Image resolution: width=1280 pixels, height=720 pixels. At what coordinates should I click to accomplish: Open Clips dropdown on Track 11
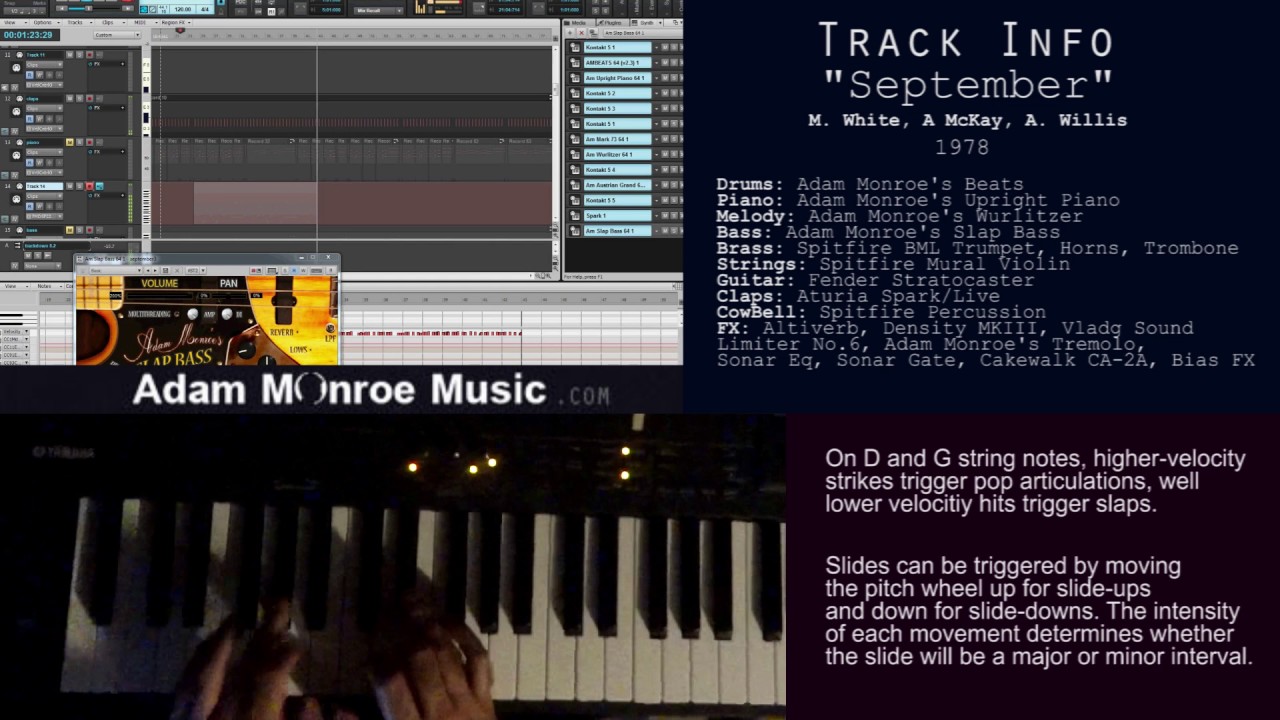click(44, 64)
